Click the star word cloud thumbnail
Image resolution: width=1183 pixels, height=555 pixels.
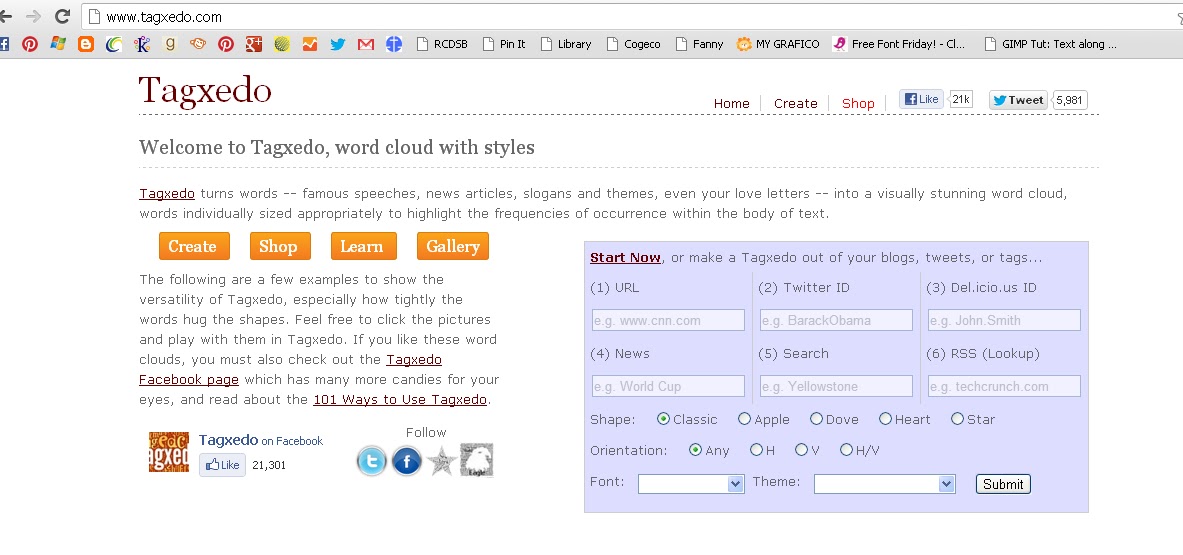coord(441,461)
